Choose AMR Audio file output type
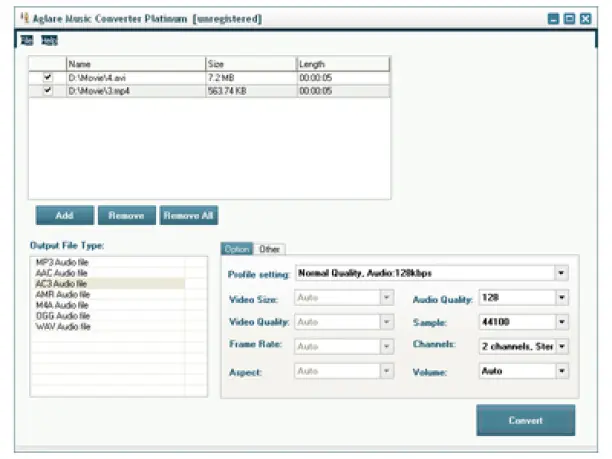This screenshot has width=612, height=459. (63, 294)
